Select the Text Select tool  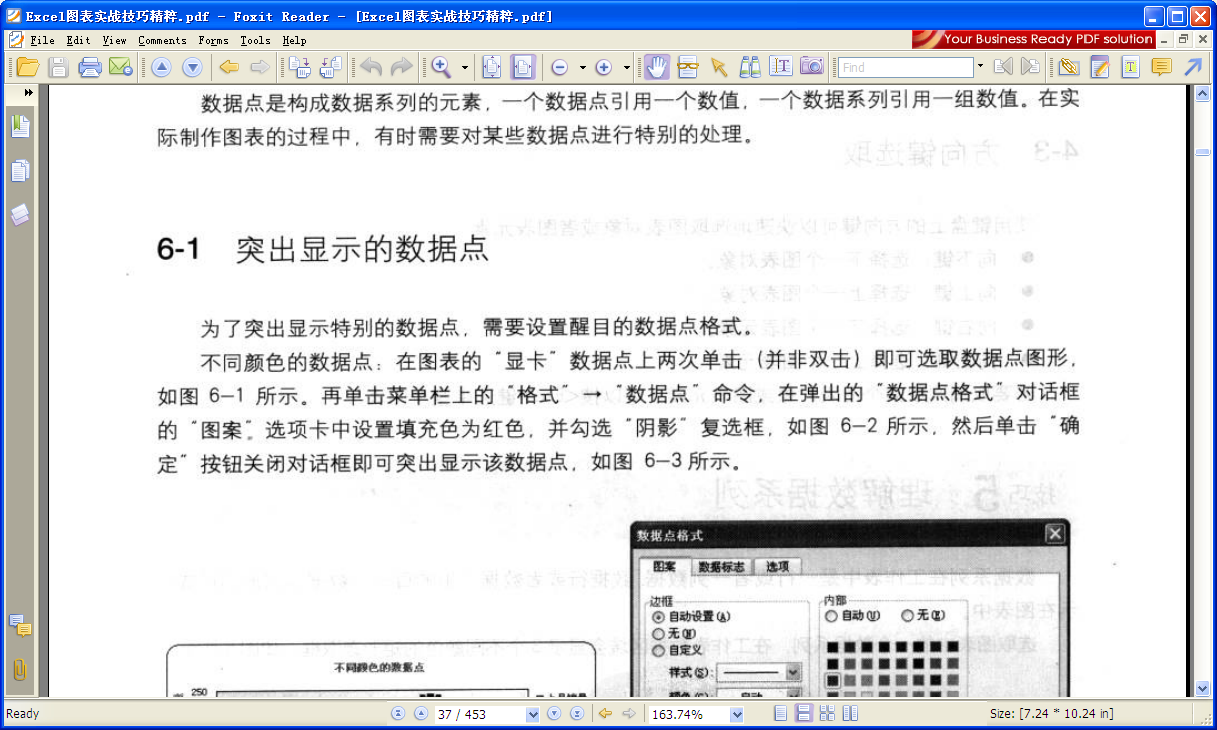[781, 67]
